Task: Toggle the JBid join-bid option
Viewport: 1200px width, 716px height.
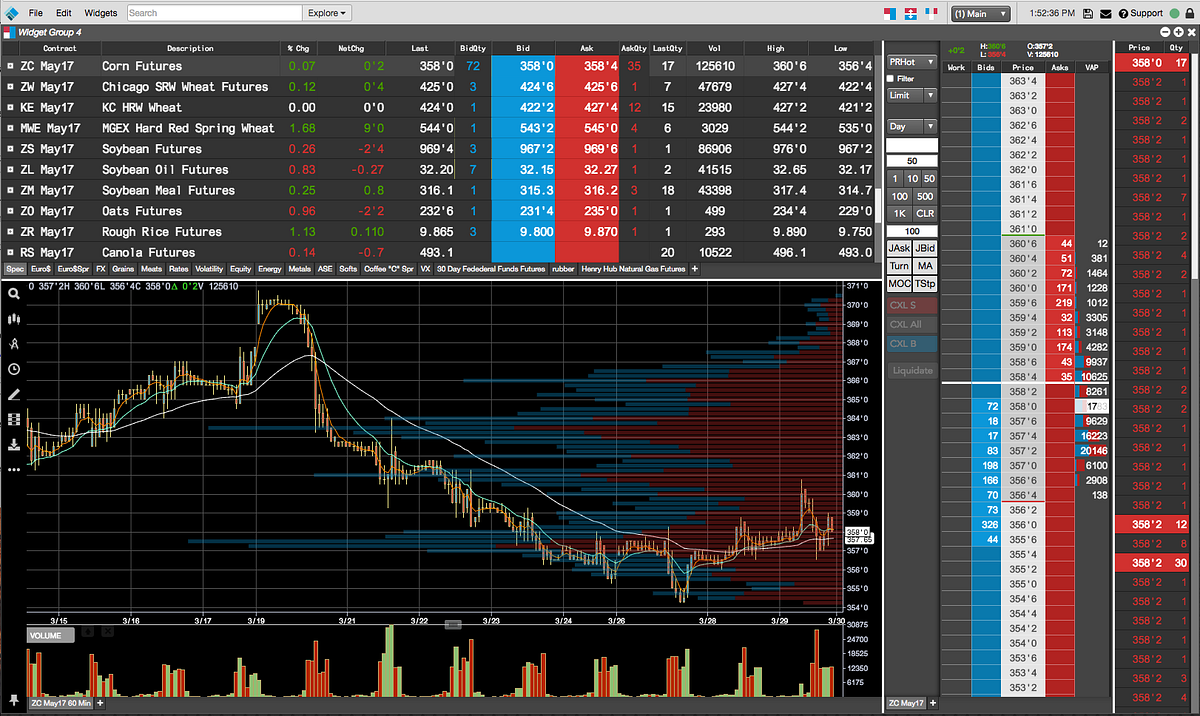Action: tap(923, 247)
